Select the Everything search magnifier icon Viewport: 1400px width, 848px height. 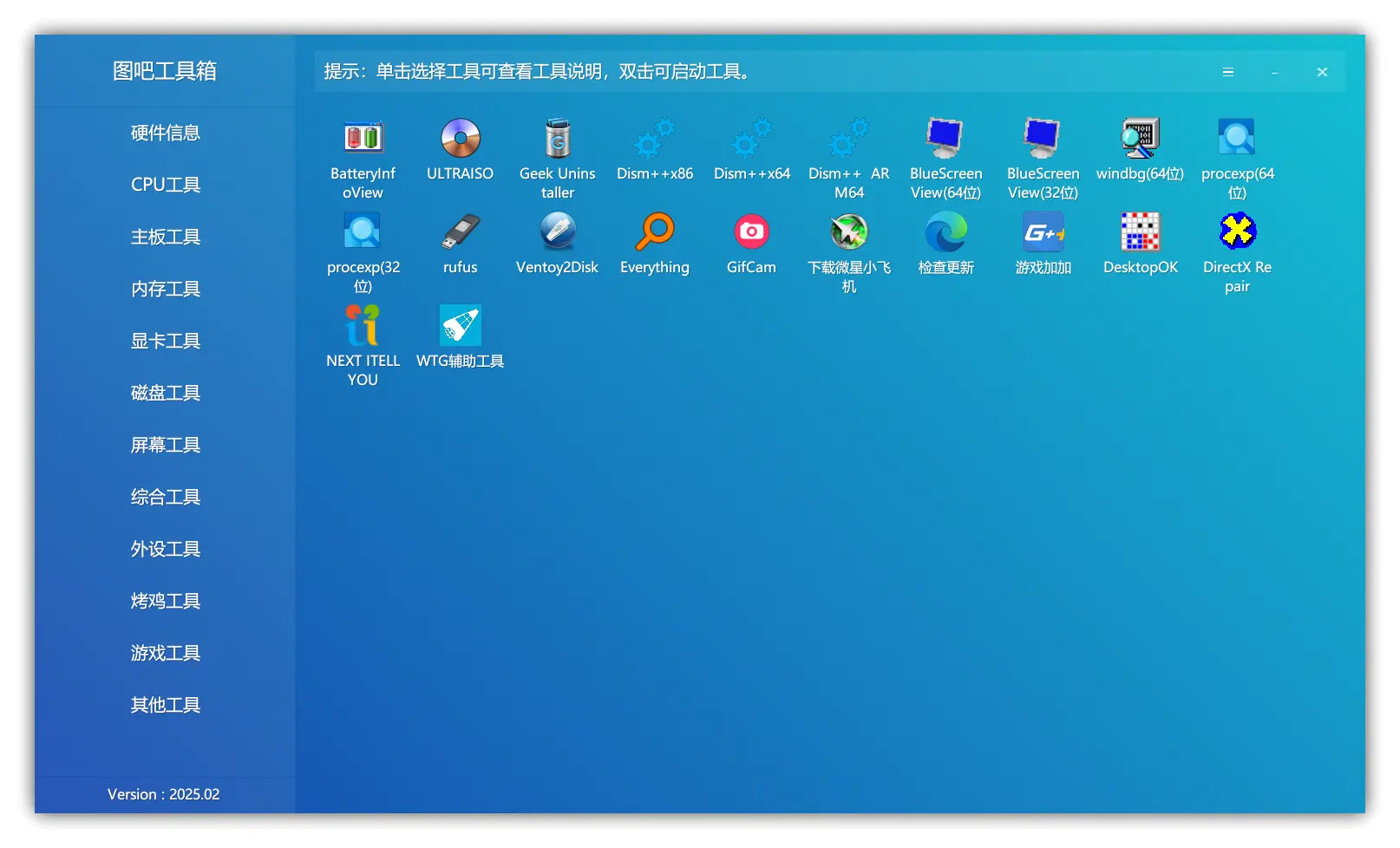coord(655,232)
